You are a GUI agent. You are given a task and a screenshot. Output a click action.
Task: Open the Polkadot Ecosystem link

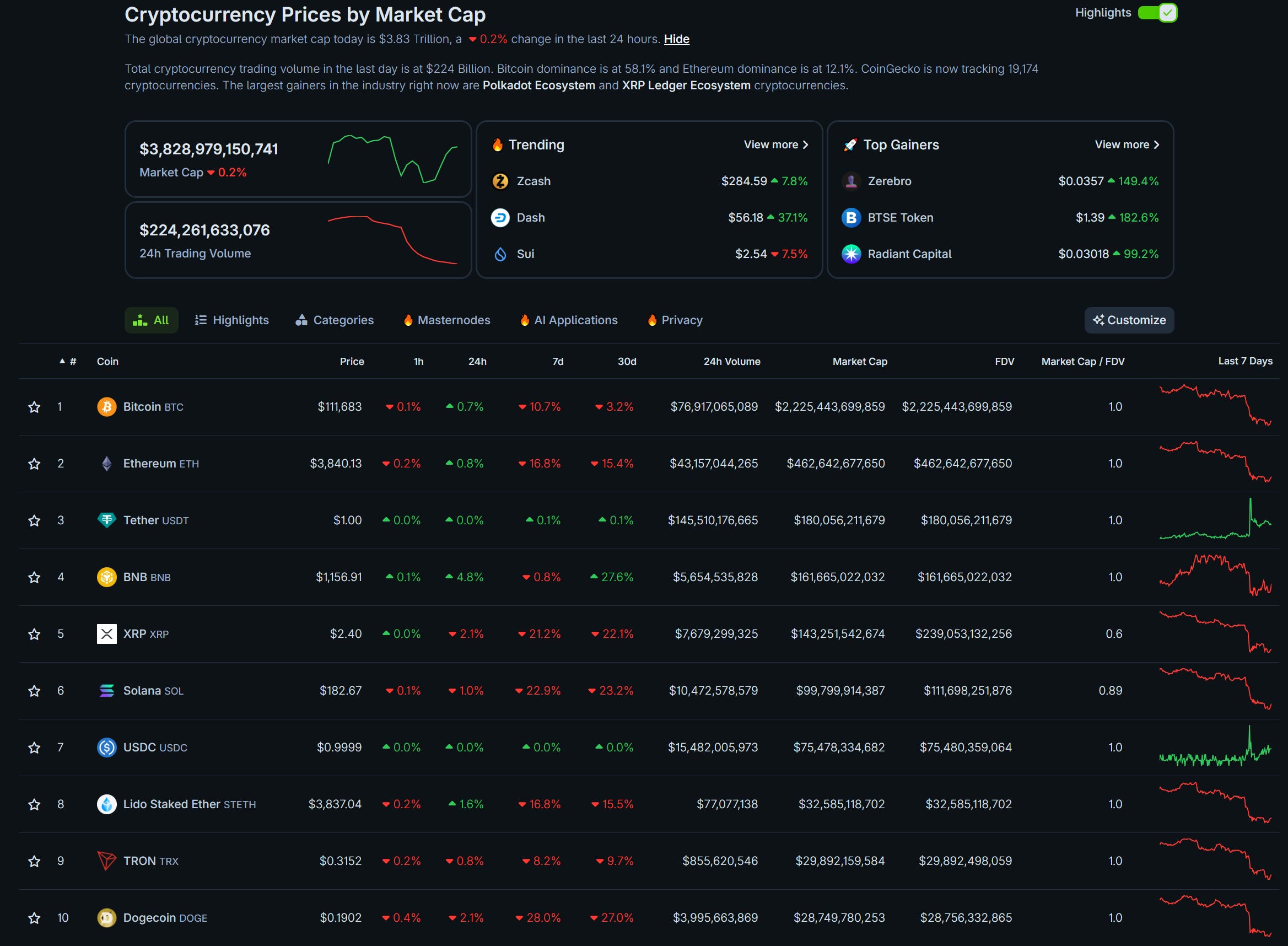click(x=538, y=85)
